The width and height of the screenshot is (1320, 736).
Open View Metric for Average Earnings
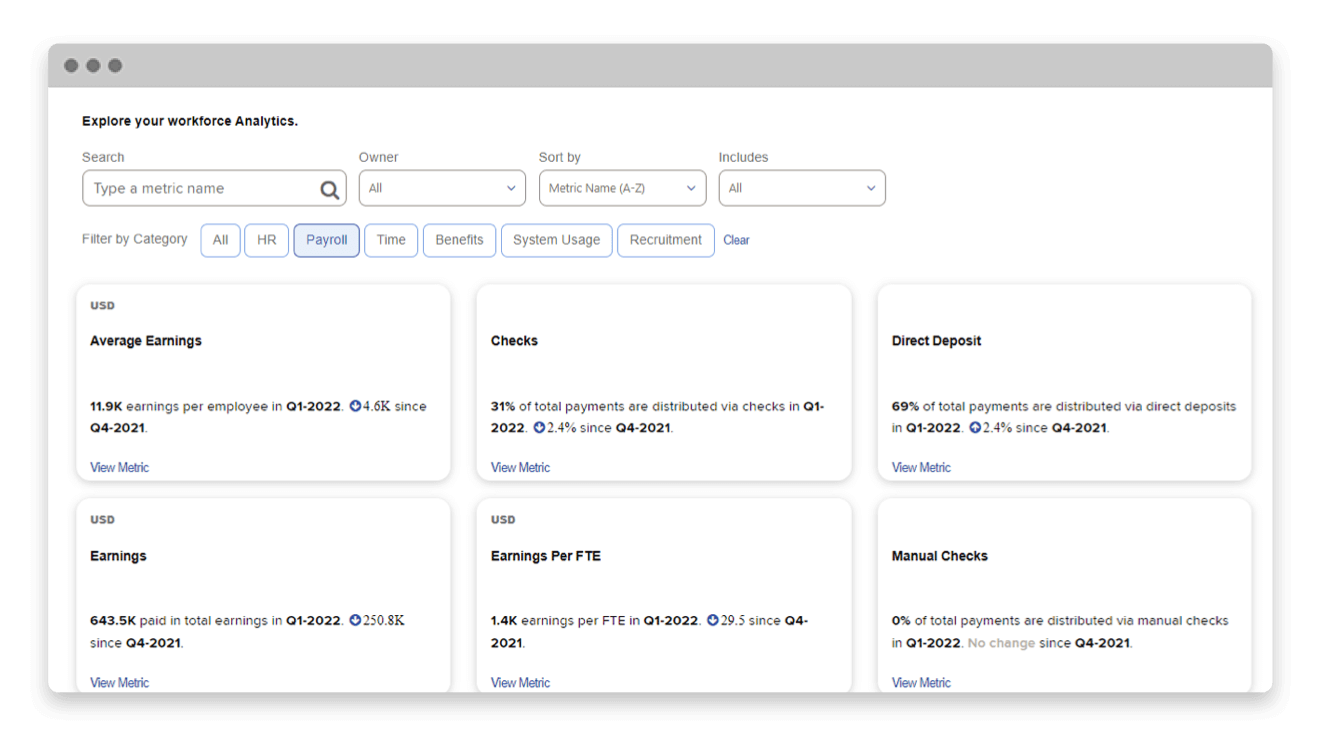(x=119, y=467)
